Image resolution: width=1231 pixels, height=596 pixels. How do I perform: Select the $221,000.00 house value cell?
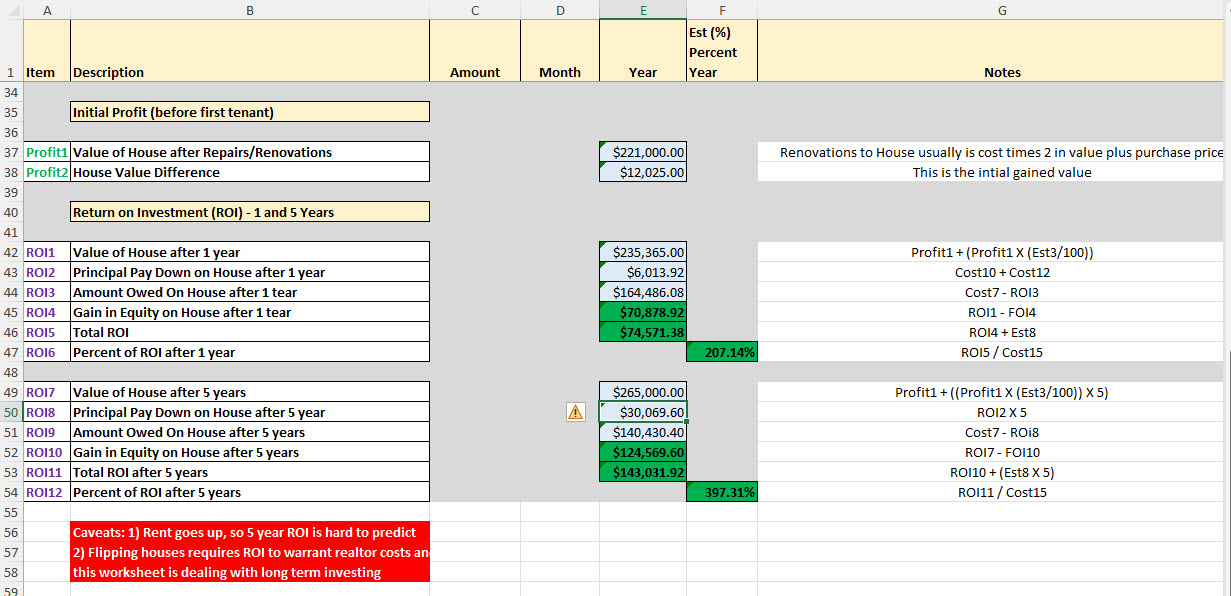(643, 152)
